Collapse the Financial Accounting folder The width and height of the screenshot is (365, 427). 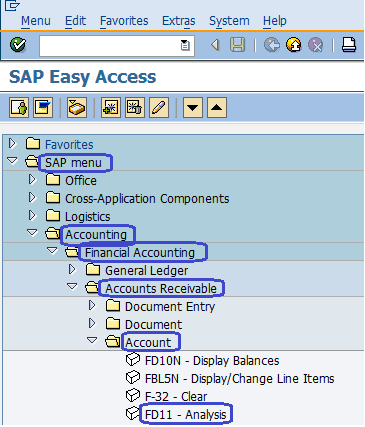click(52, 251)
